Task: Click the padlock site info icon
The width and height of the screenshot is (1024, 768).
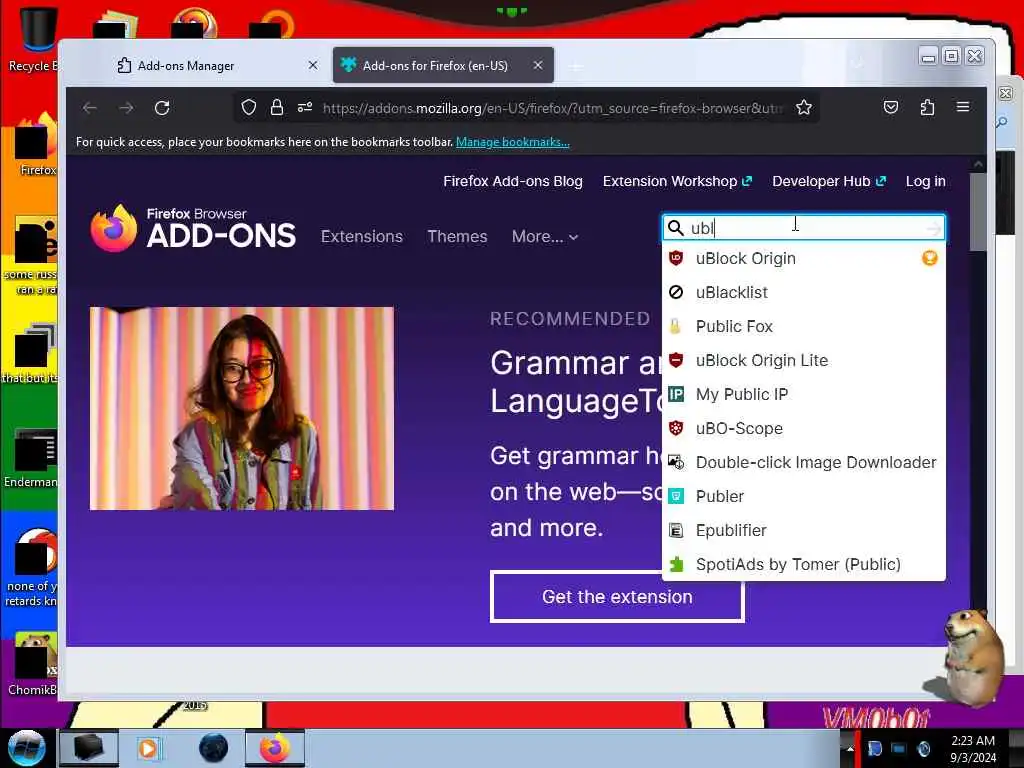Action: [x=277, y=108]
